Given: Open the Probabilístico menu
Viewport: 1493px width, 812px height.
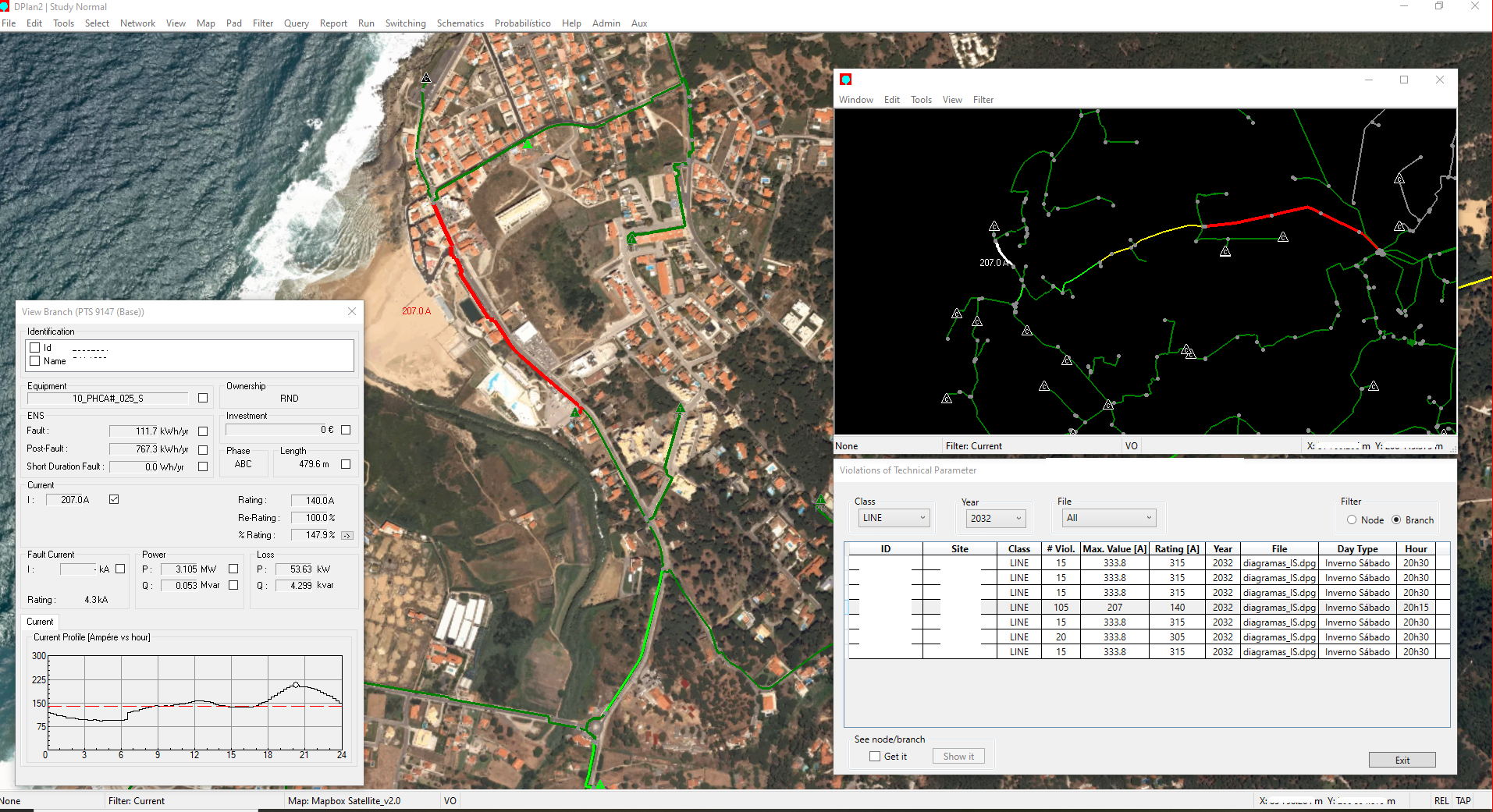Looking at the screenshot, I should (x=522, y=23).
